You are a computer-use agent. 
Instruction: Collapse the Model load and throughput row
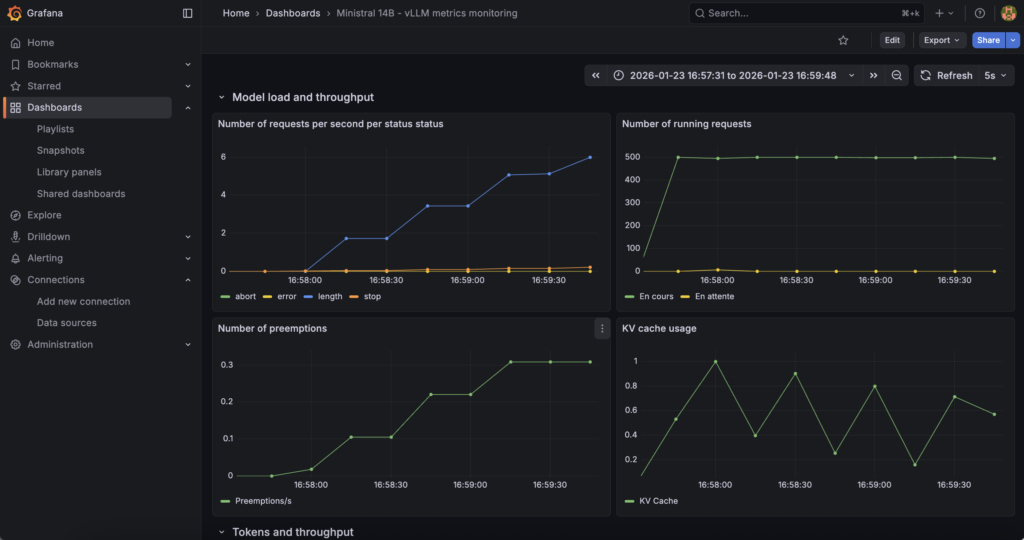pos(222,97)
